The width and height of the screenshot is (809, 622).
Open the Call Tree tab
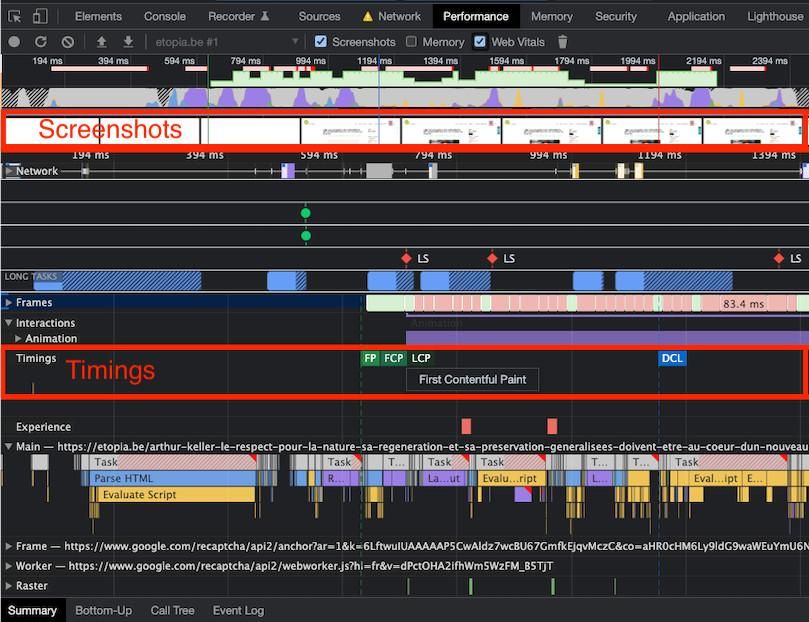[x=173, y=610]
